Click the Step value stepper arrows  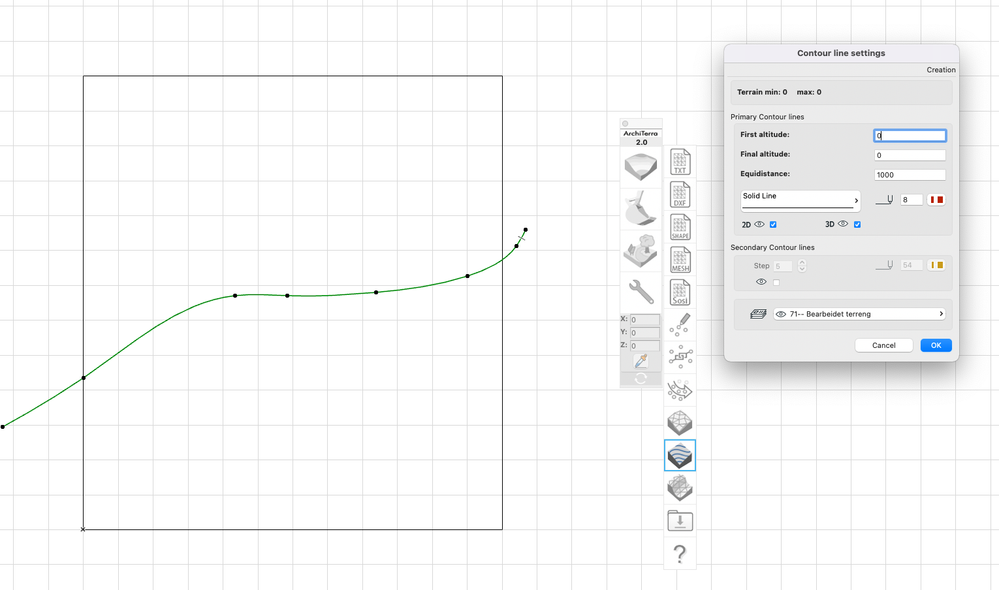point(802,266)
